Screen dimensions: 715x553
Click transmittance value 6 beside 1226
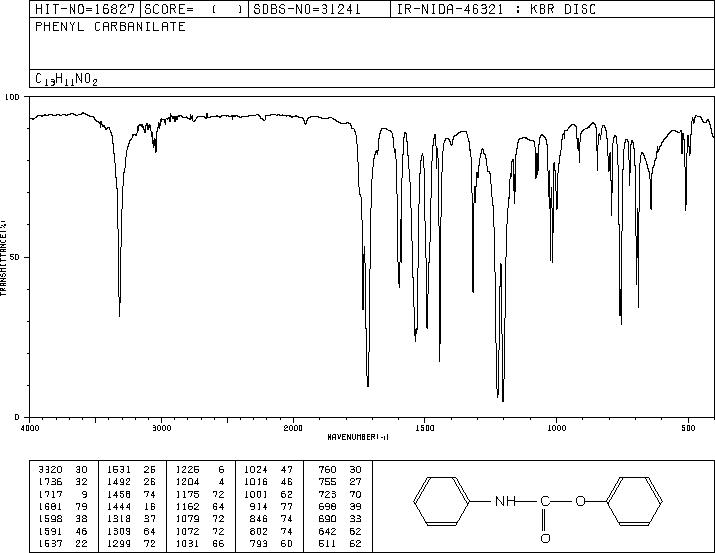[221, 470]
